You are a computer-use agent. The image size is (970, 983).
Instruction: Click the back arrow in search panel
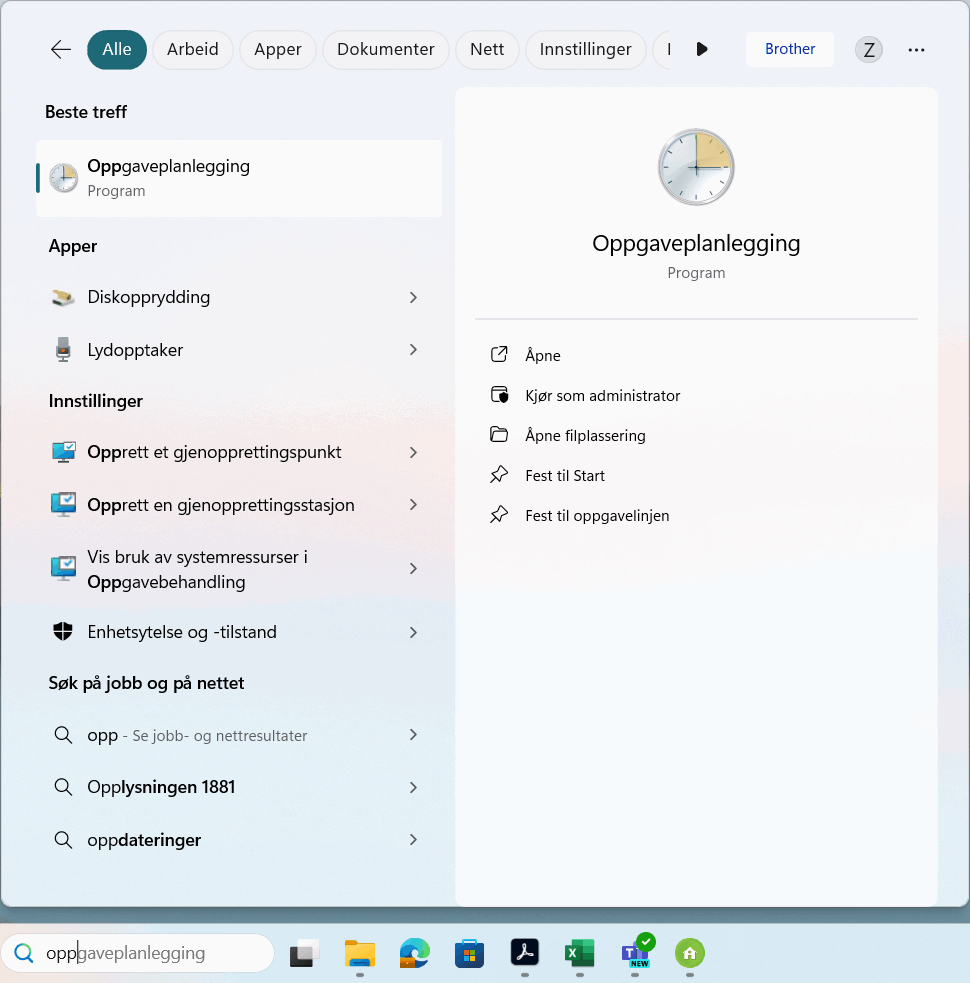click(x=61, y=50)
